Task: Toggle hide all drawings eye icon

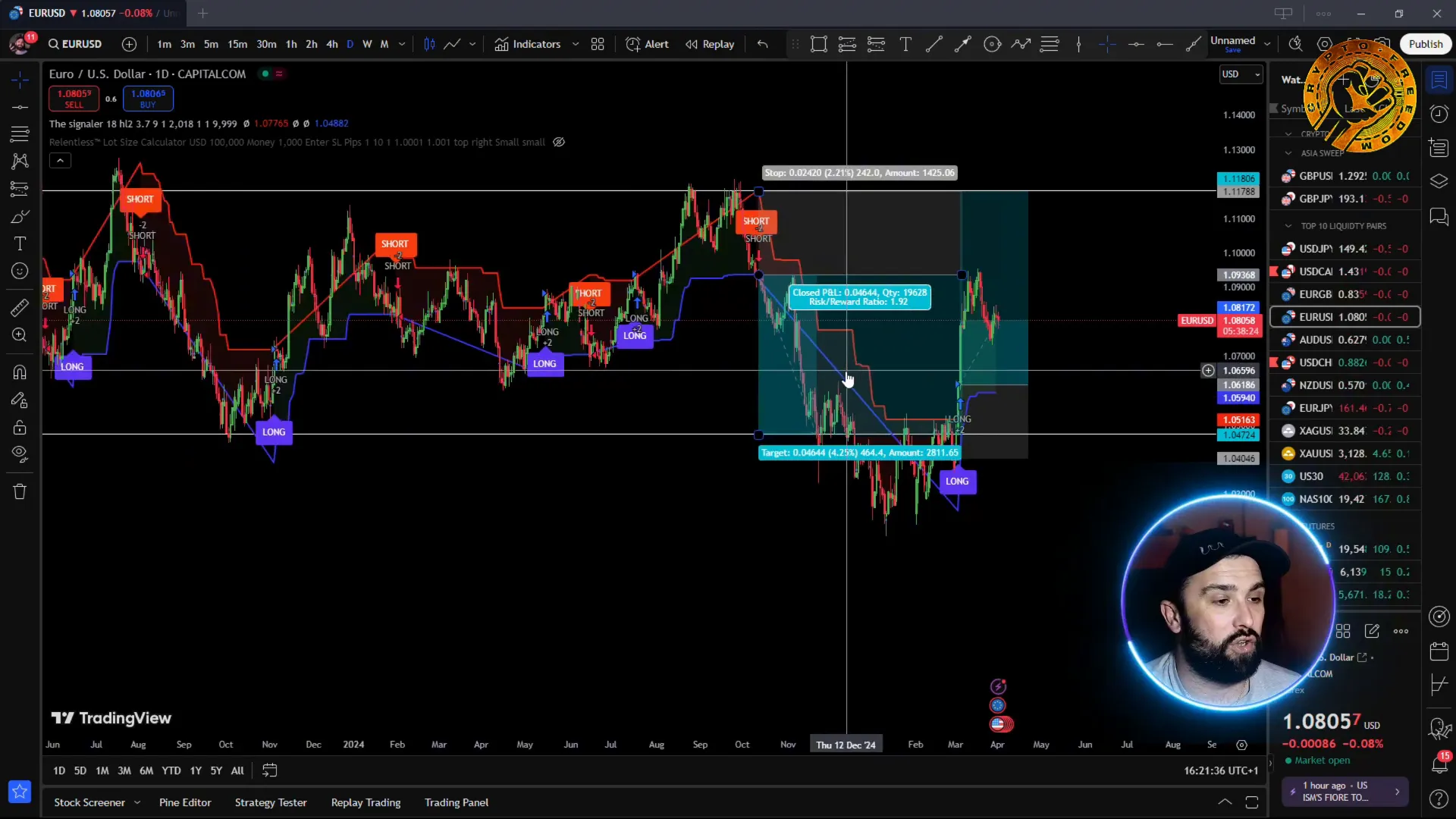Action: pos(20,454)
